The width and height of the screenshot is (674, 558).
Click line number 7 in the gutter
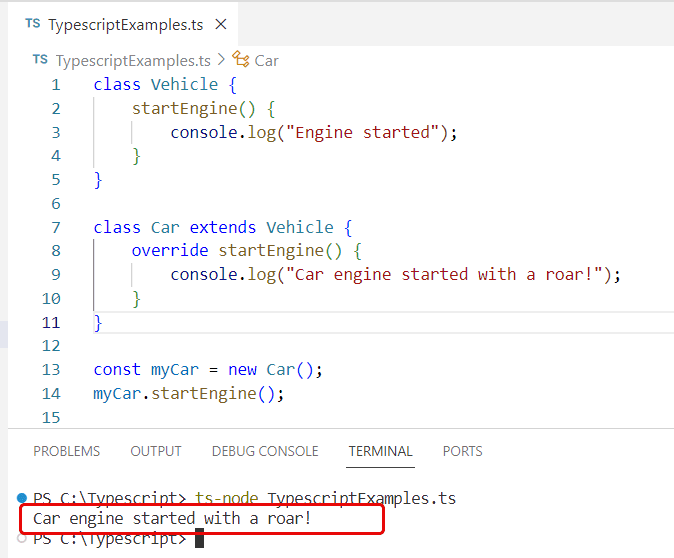56,227
